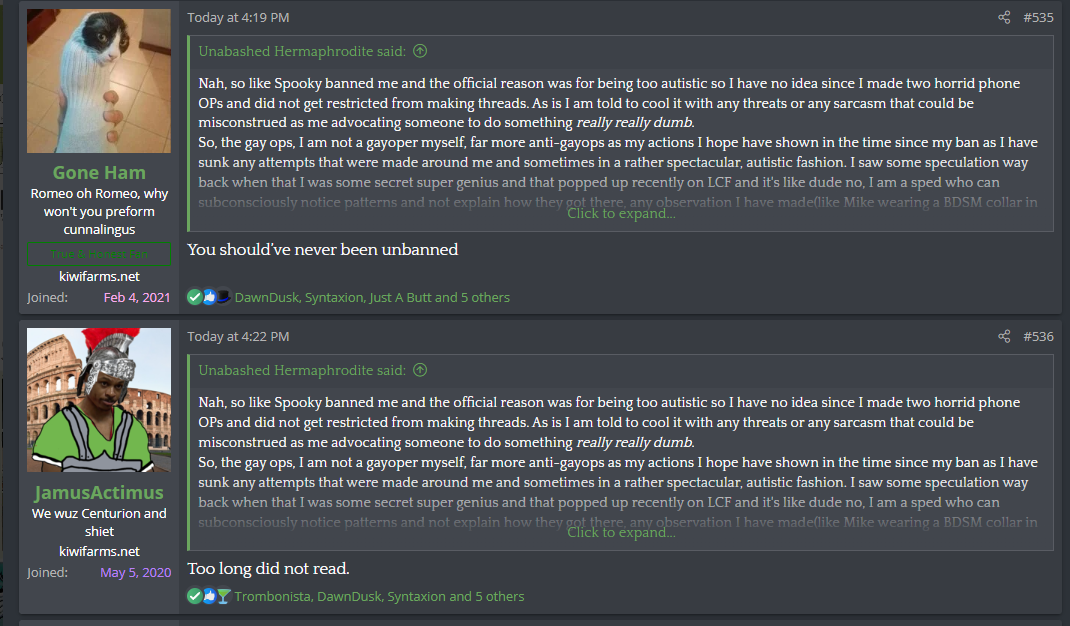Click the share icon on post #536
This screenshot has width=1070, height=626.
1004,336
